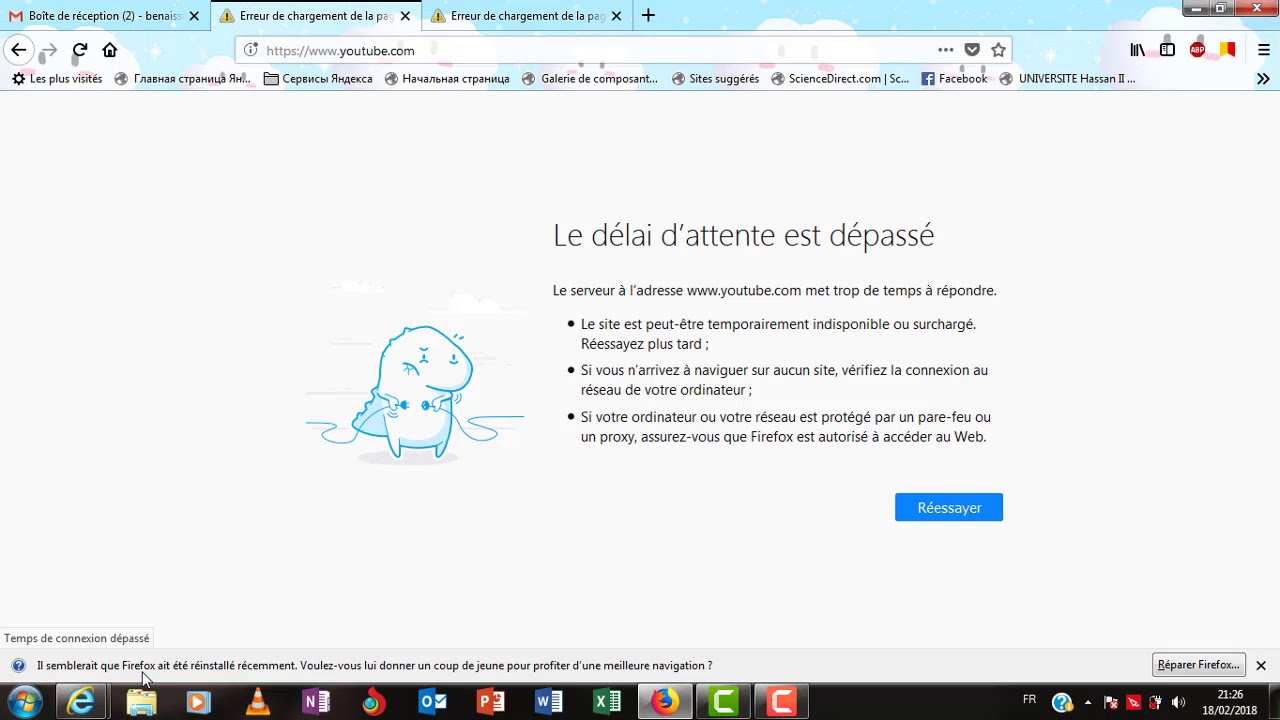This screenshot has width=1280, height=720.
Task: Open Les plus visités bookmark folder
Action: click(57, 78)
